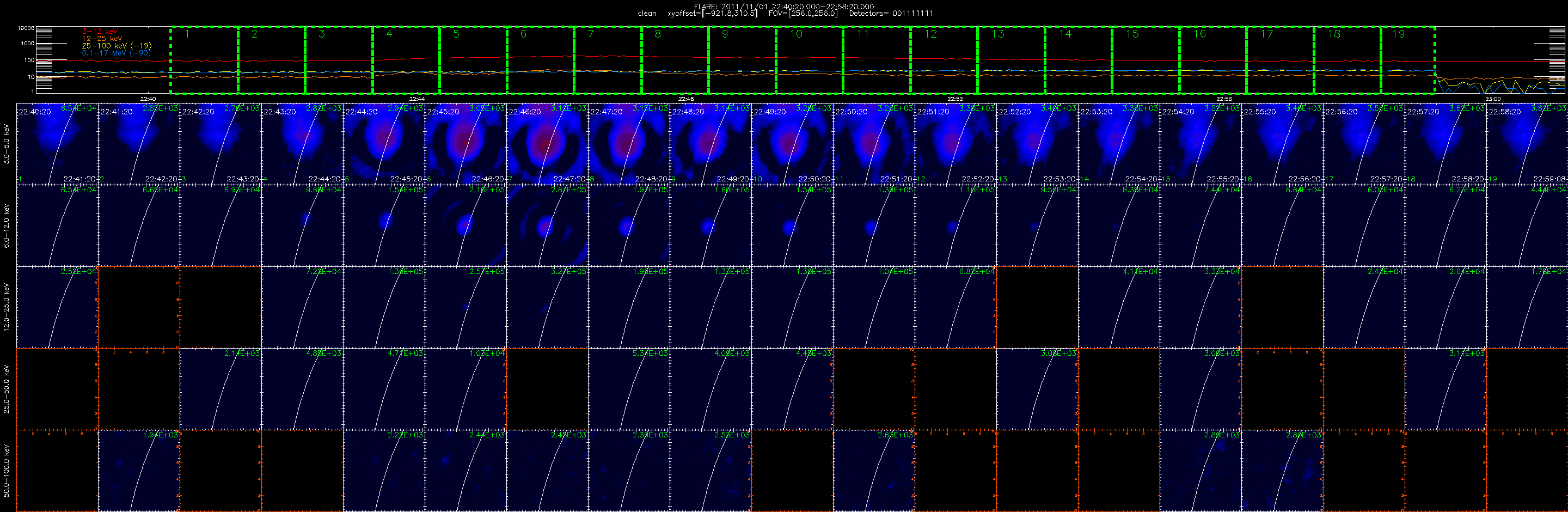The height and width of the screenshot is (512, 1568).
Task: Click interval 5 box on the light curve
Action: pyautogui.click(x=473, y=60)
